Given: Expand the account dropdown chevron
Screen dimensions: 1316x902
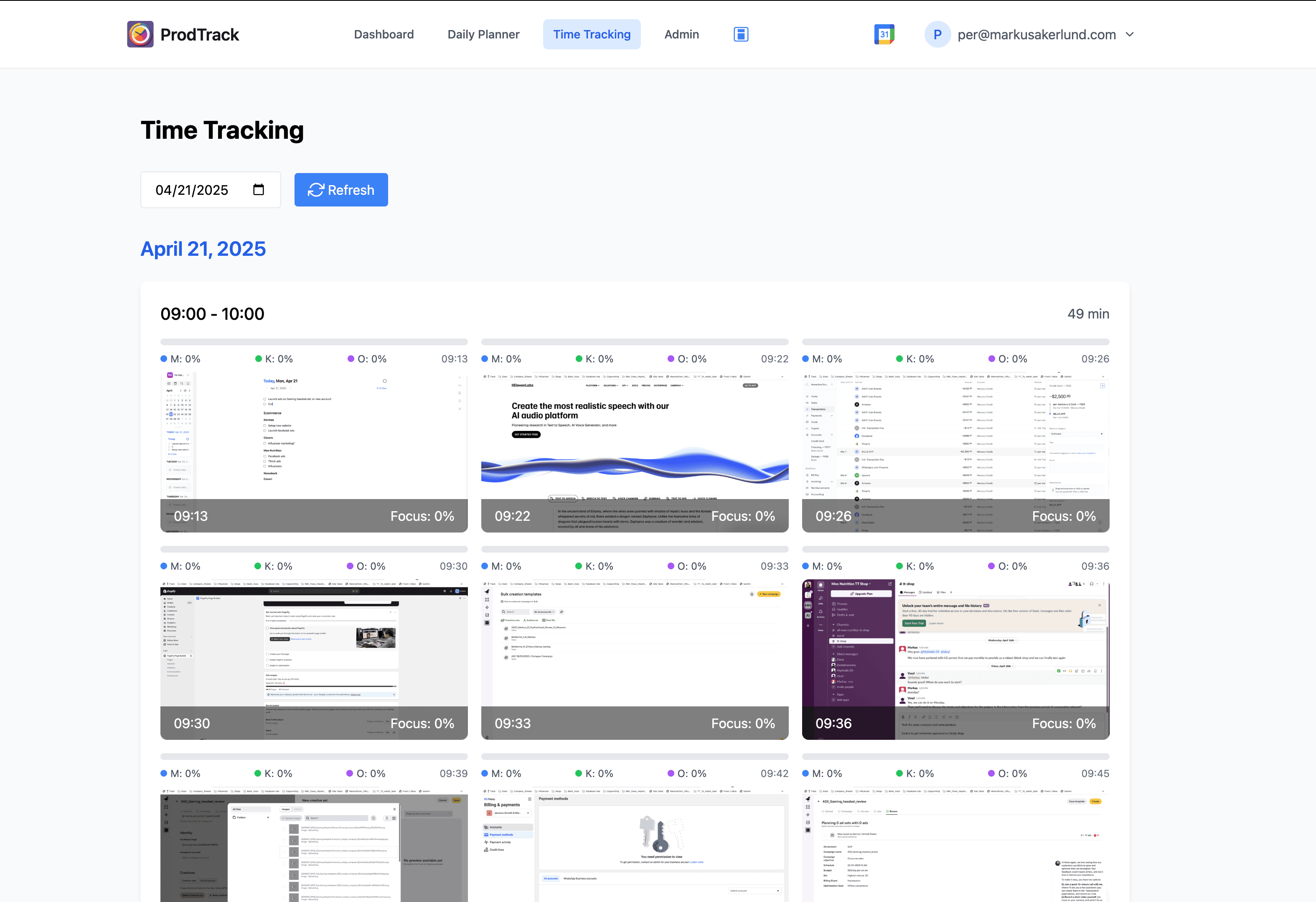Looking at the screenshot, I should 1130,34.
